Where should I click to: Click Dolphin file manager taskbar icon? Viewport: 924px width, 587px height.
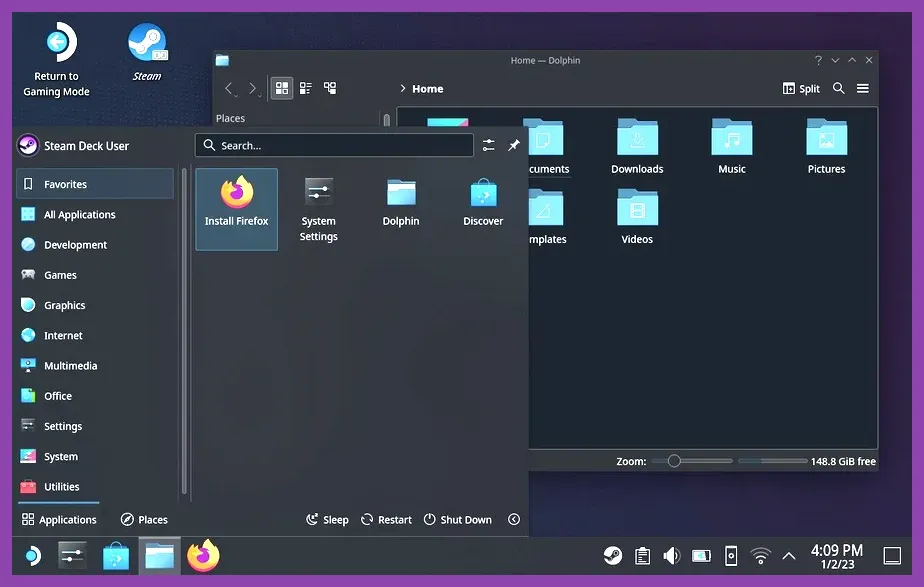coord(160,556)
